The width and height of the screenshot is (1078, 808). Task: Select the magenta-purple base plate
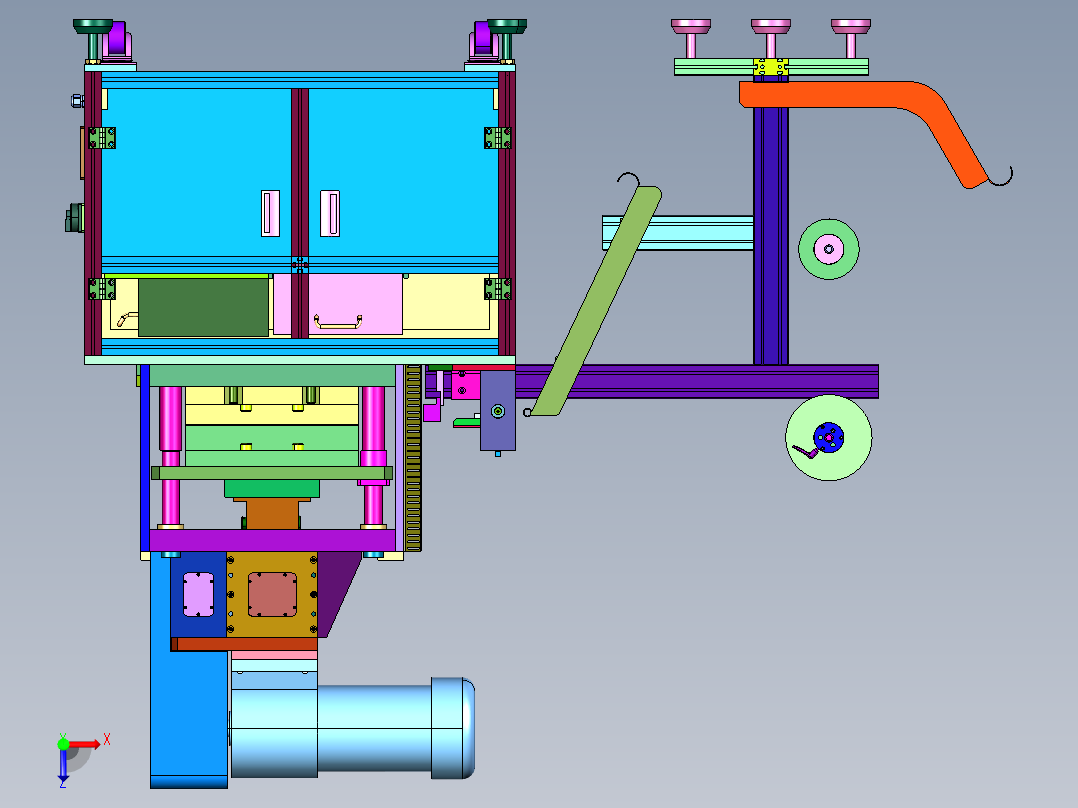tap(272, 541)
